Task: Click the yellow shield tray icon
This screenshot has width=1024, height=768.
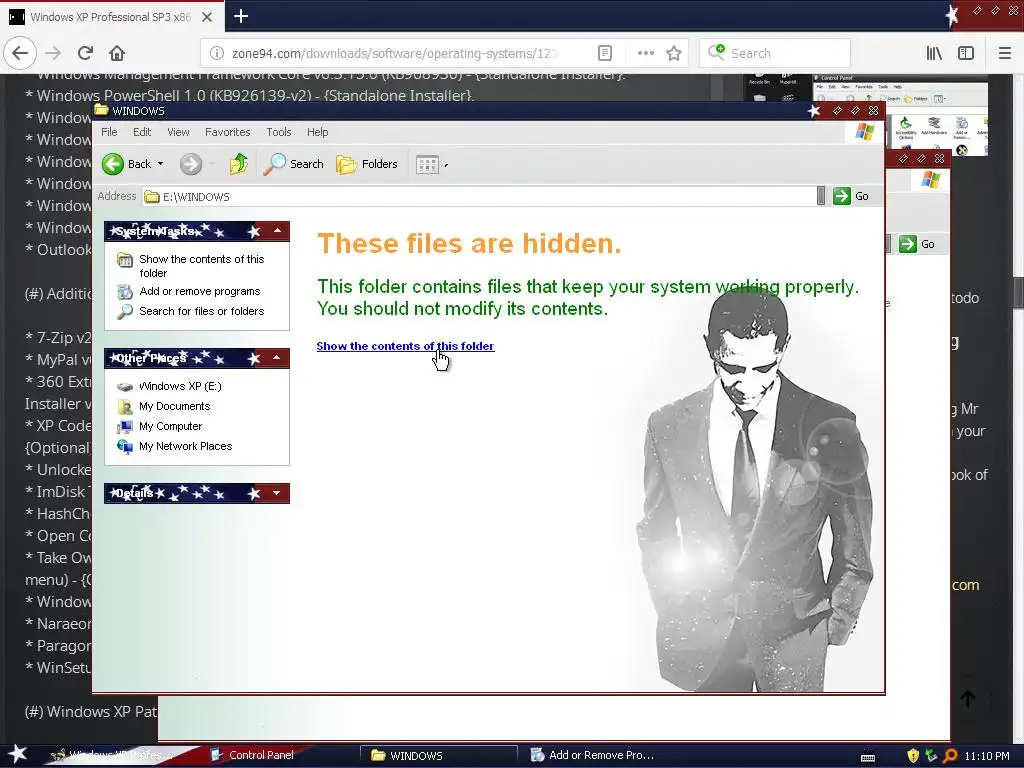Action: 913,756
